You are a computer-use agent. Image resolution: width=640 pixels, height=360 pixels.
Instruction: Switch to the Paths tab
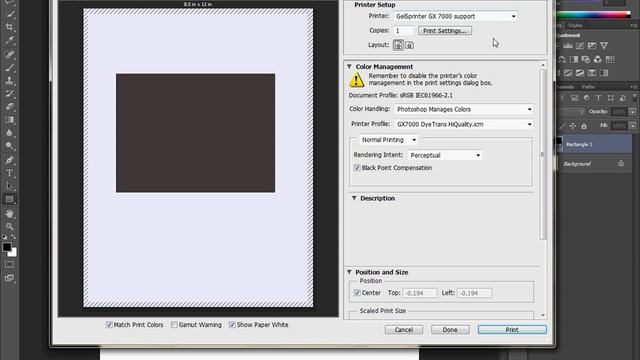pos(588,87)
